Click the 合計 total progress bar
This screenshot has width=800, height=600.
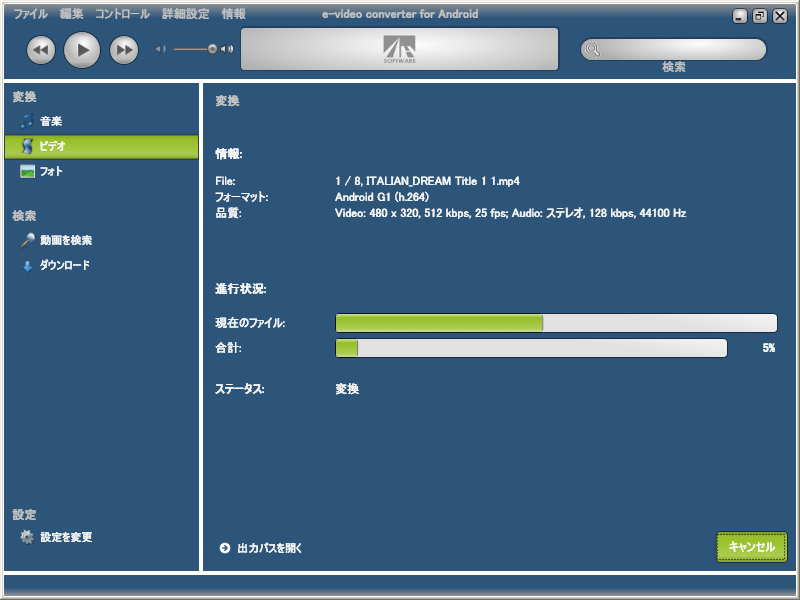531,348
